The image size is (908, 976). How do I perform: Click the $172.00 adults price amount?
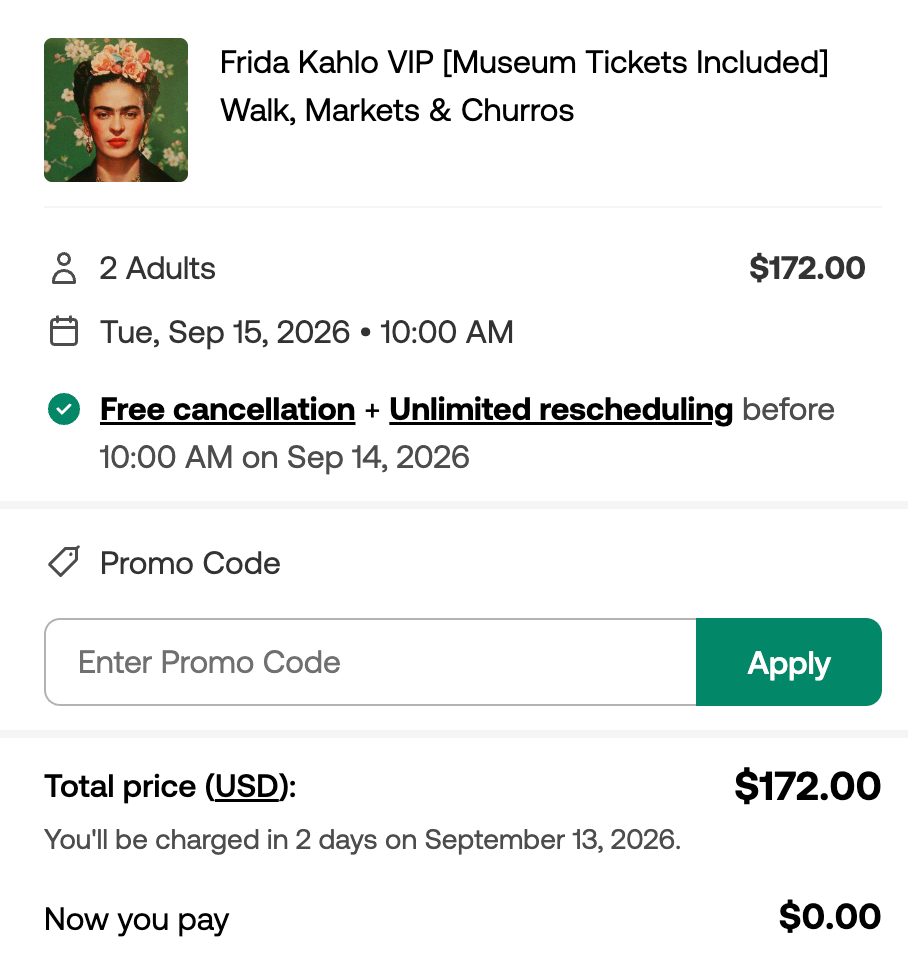pyautogui.click(x=807, y=268)
